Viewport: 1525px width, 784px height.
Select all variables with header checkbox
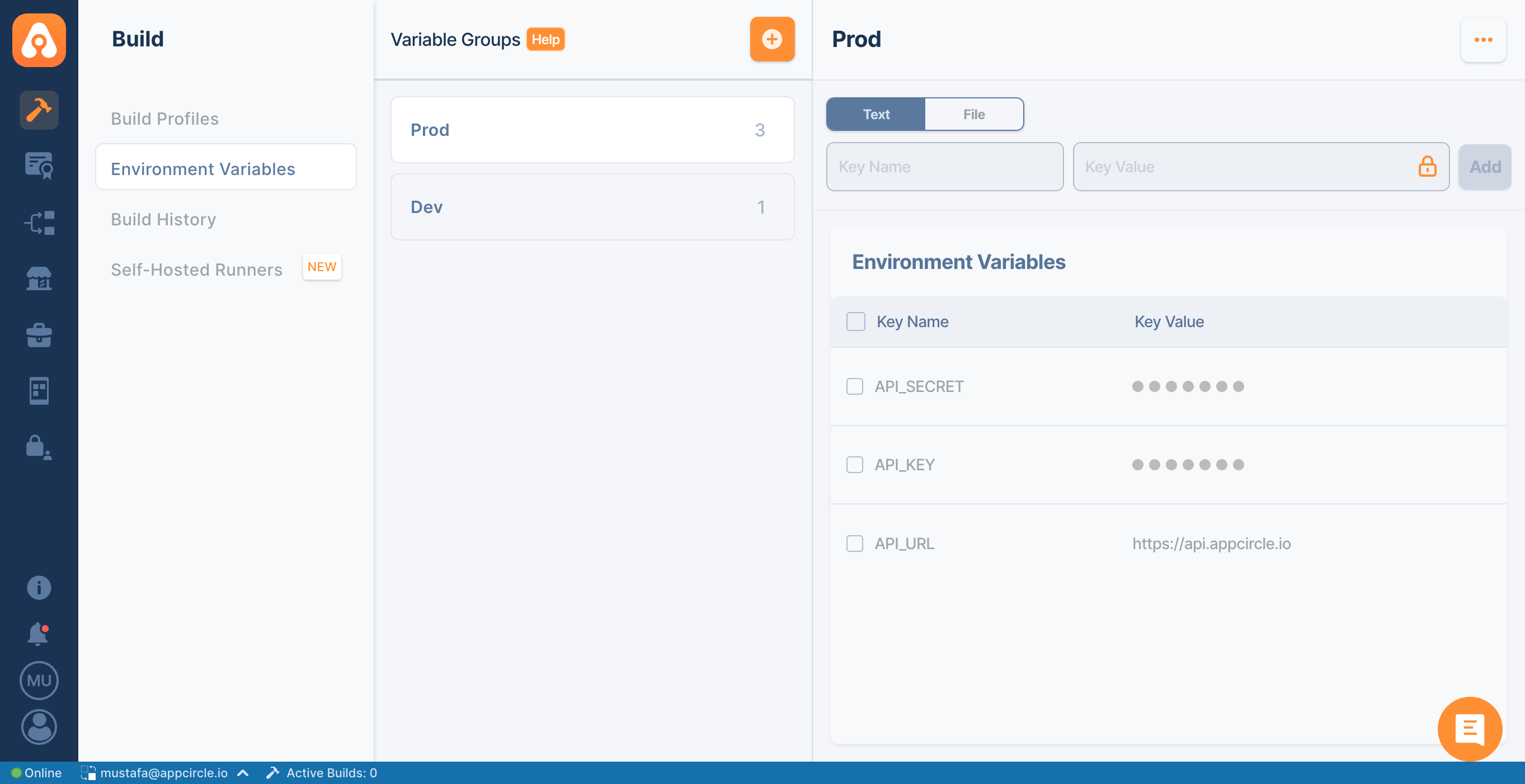(x=855, y=322)
